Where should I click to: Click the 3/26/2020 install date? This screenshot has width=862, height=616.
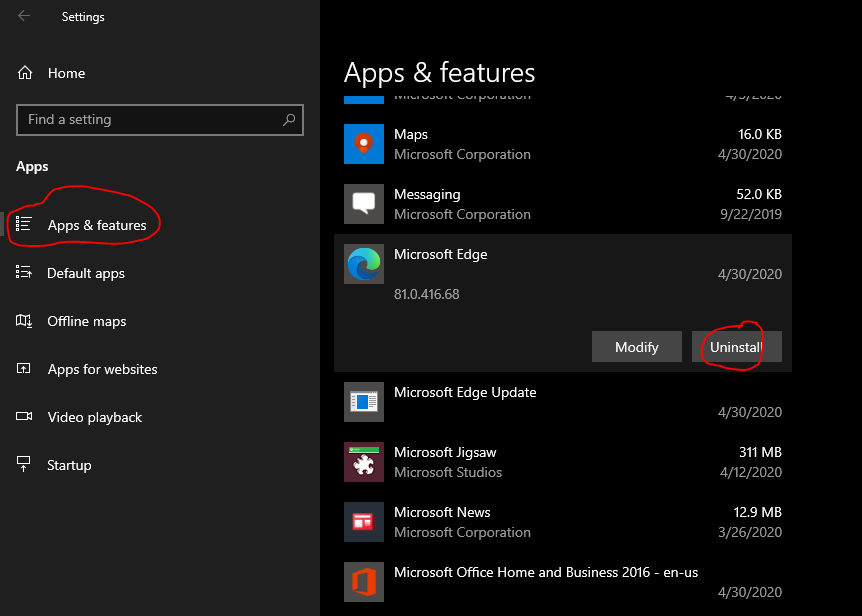(750, 531)
